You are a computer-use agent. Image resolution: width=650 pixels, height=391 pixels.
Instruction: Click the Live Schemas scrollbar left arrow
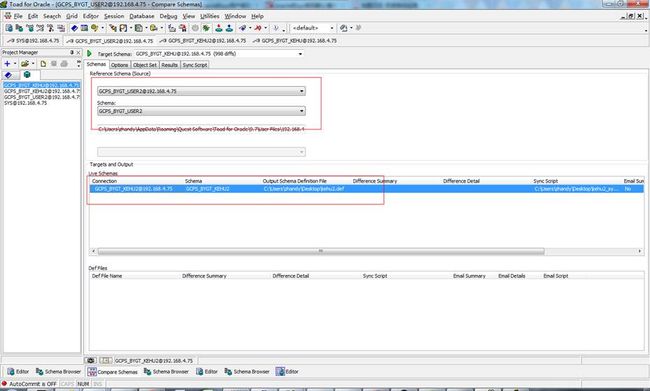pyautogui.click(x=94, y=251)
